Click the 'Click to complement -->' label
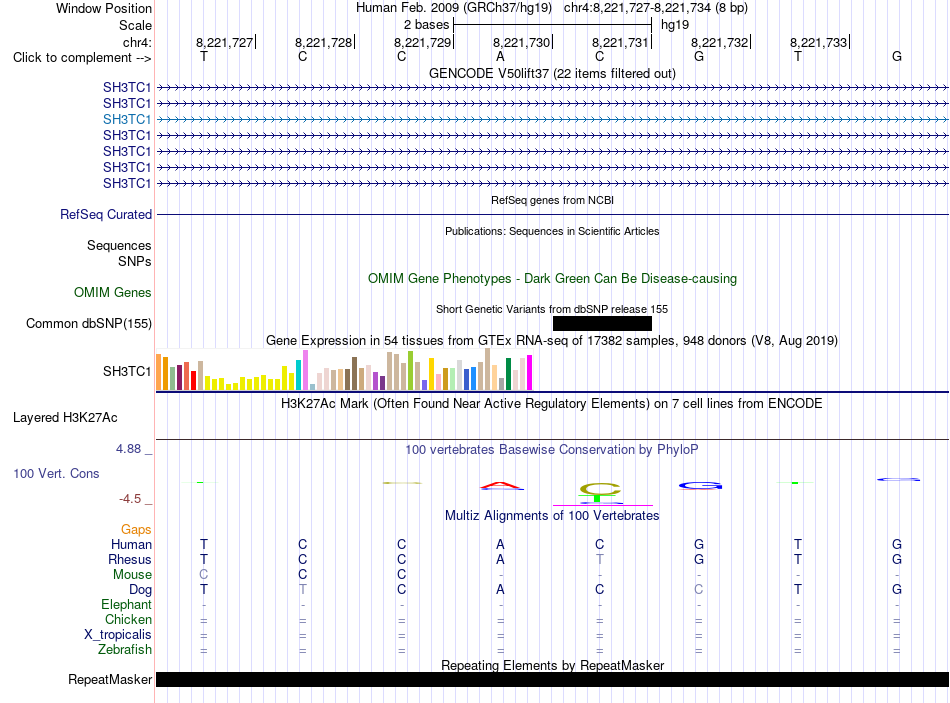 point(82,58)
